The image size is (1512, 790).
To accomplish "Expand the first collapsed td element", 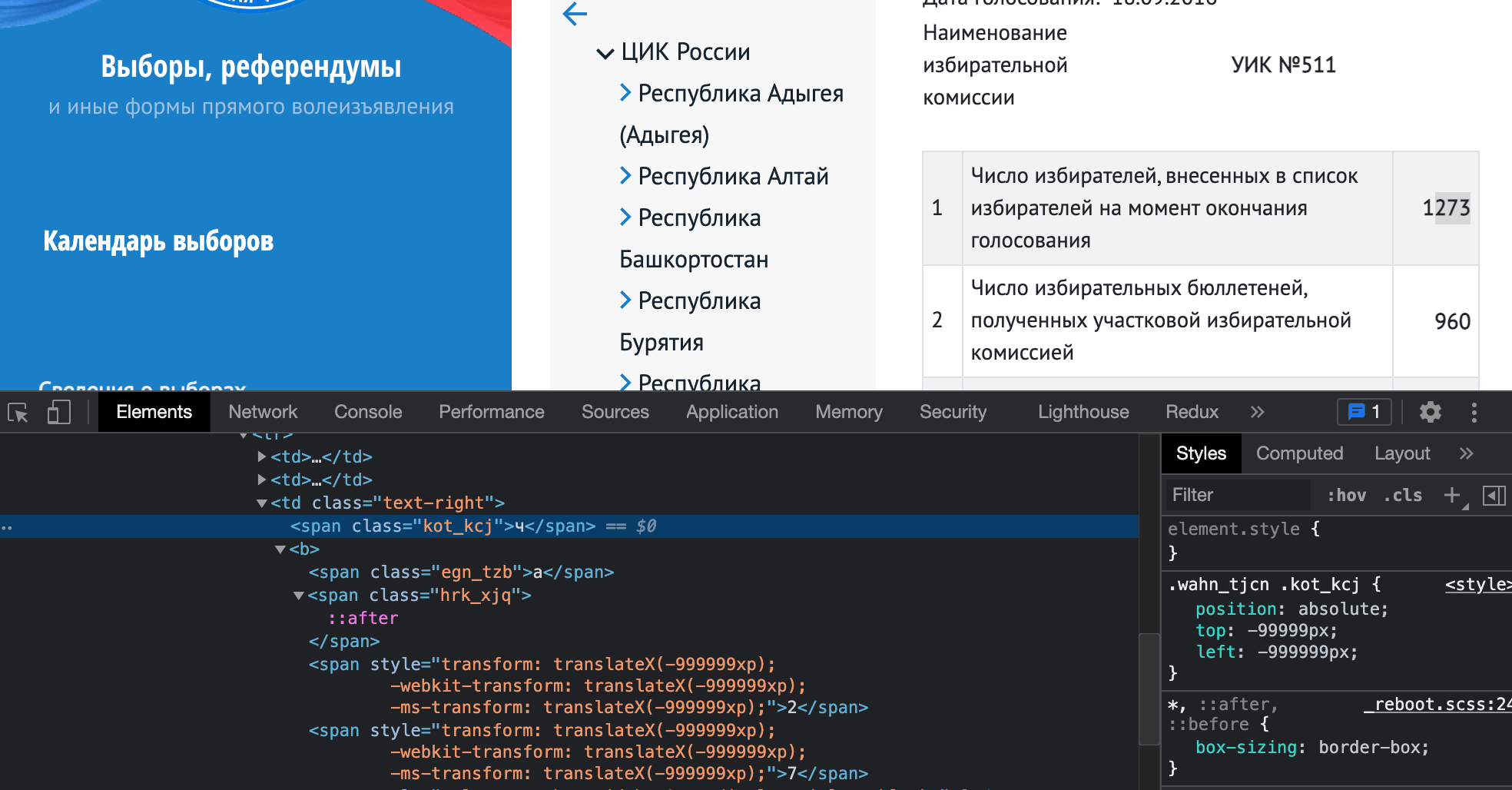I will (x=262, y=456).
